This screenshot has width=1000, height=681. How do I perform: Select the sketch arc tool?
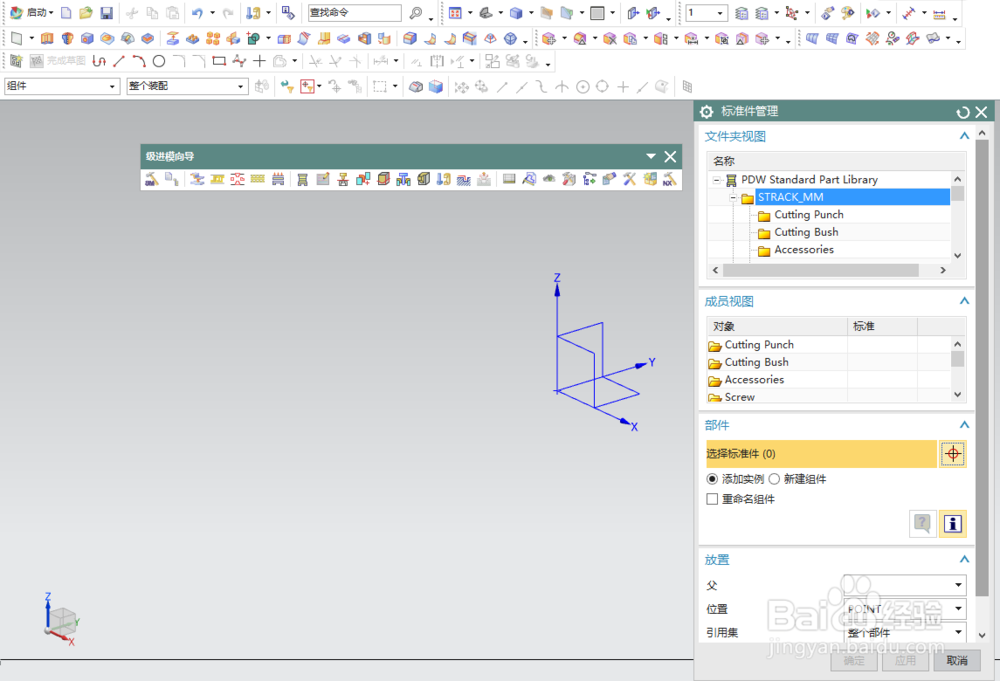click(x=138, y=61)
